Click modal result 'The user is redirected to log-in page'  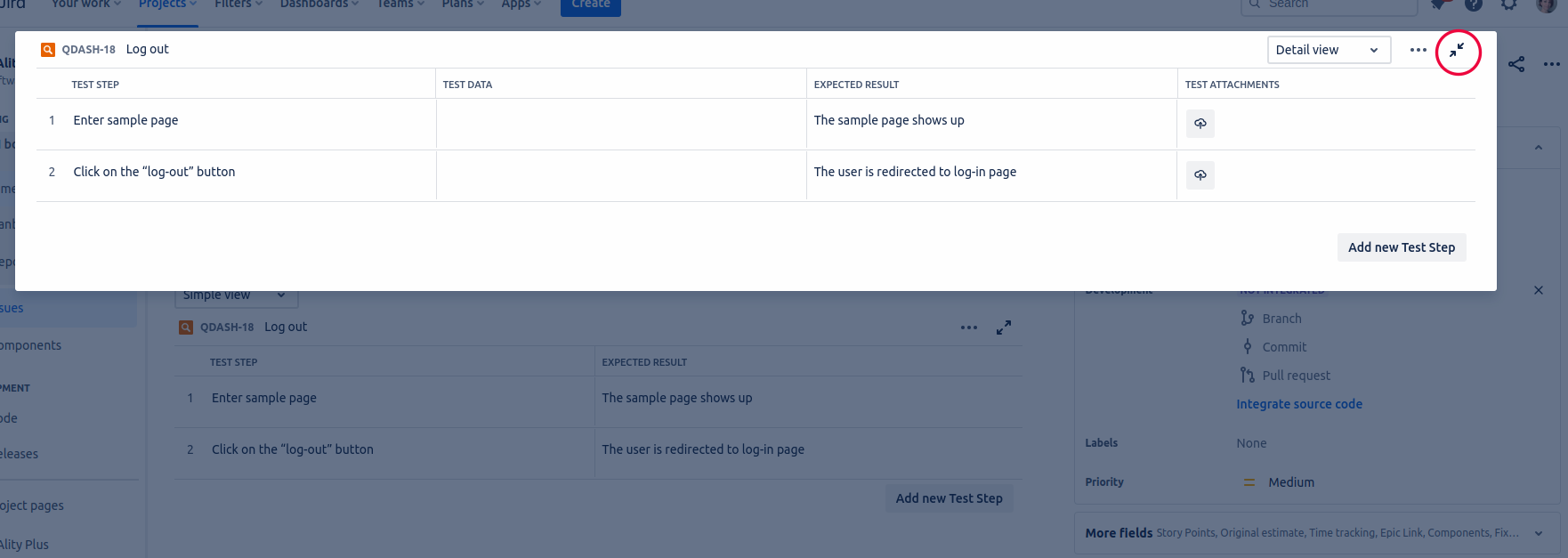[x=915, y=172]
